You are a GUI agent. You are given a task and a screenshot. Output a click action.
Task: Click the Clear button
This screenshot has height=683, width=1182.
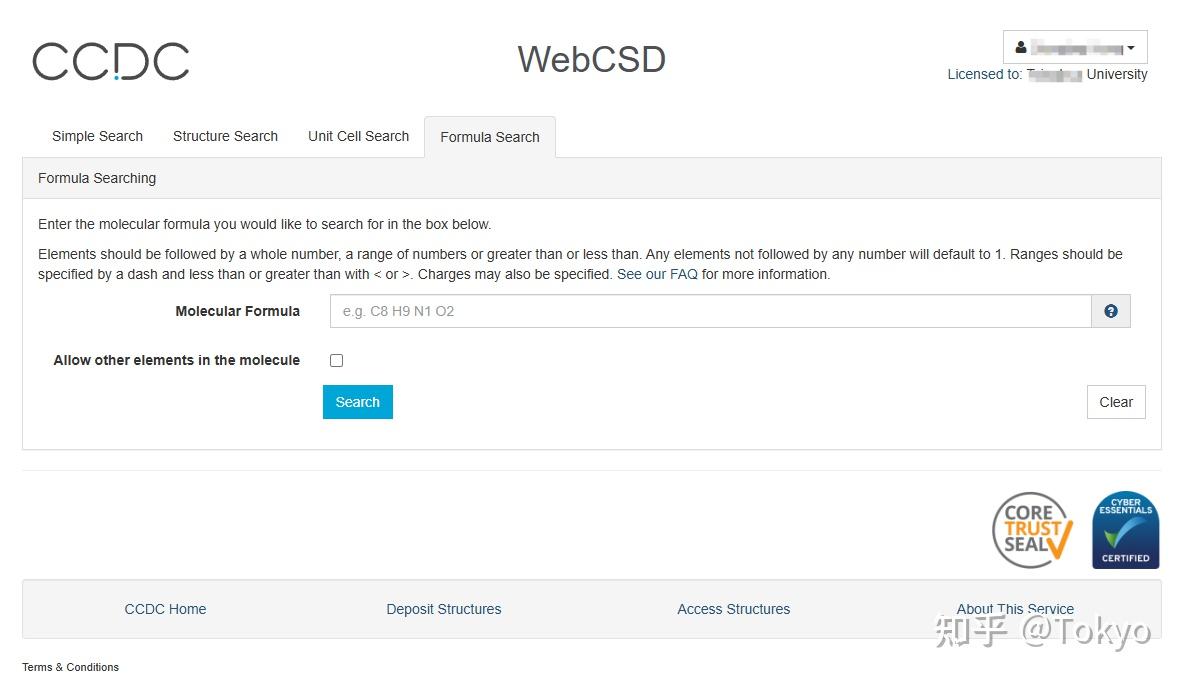click(x=1116, y=402)
